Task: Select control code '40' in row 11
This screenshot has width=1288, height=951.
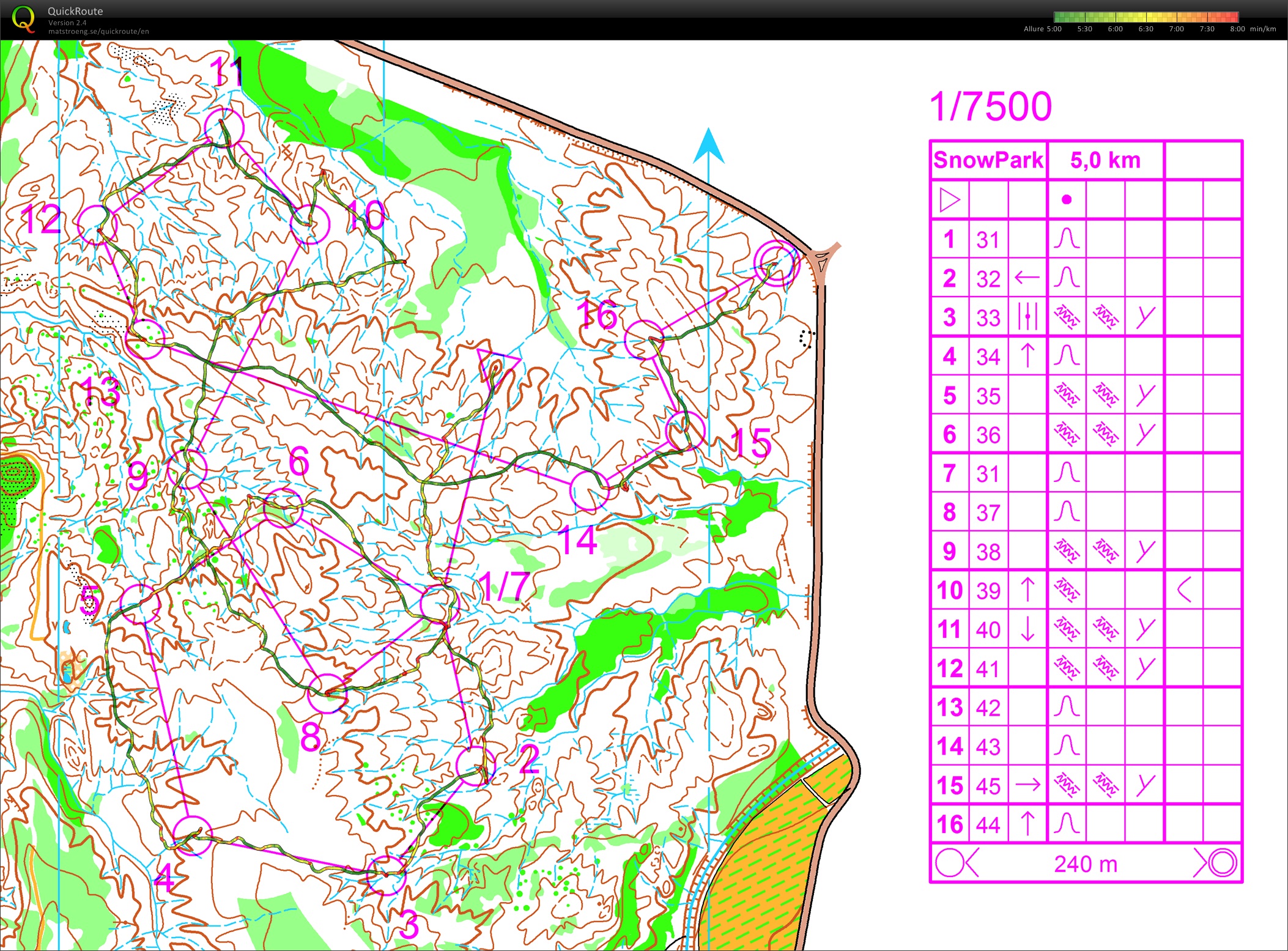Action: pos(988,629)
